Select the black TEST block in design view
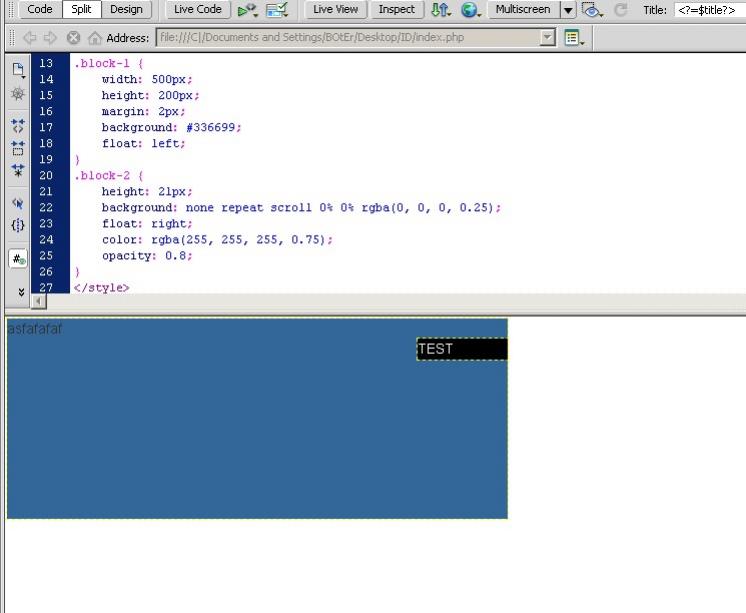 [x=462, y=349]
